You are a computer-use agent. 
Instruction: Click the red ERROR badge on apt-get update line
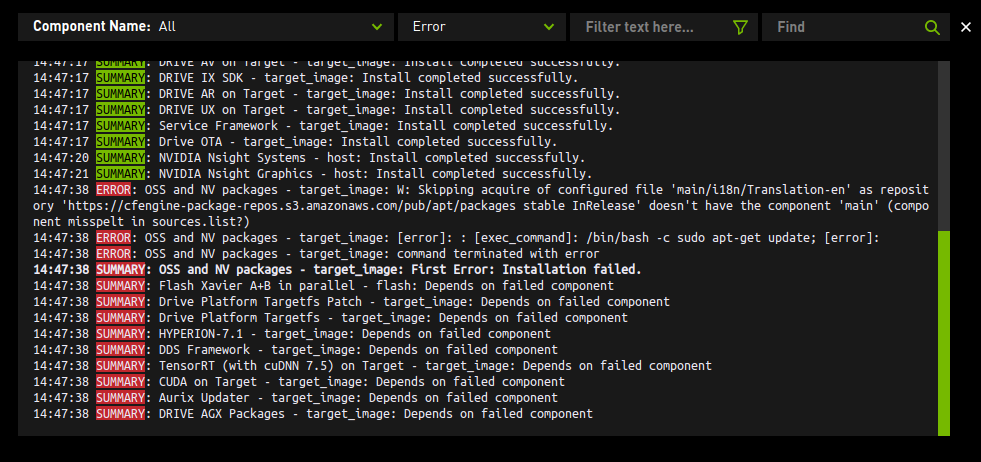pos(114,238)
